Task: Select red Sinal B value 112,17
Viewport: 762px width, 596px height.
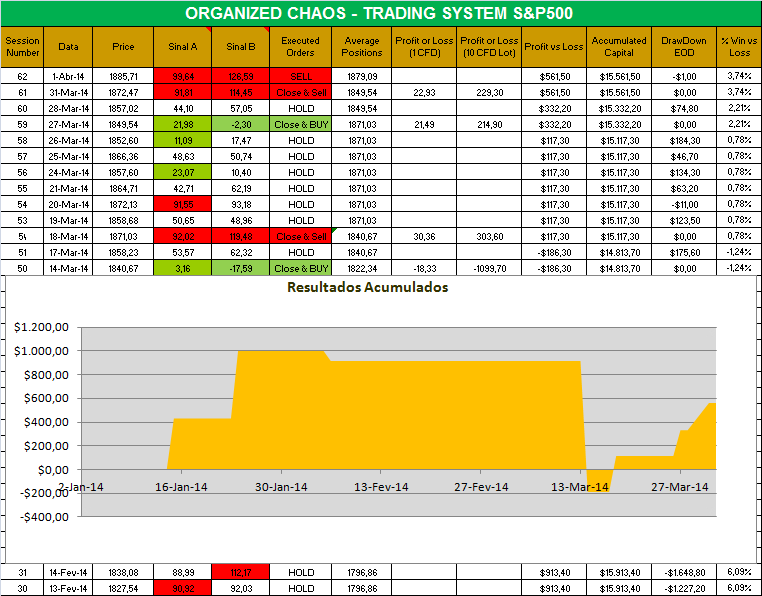Action: (241, 573)
